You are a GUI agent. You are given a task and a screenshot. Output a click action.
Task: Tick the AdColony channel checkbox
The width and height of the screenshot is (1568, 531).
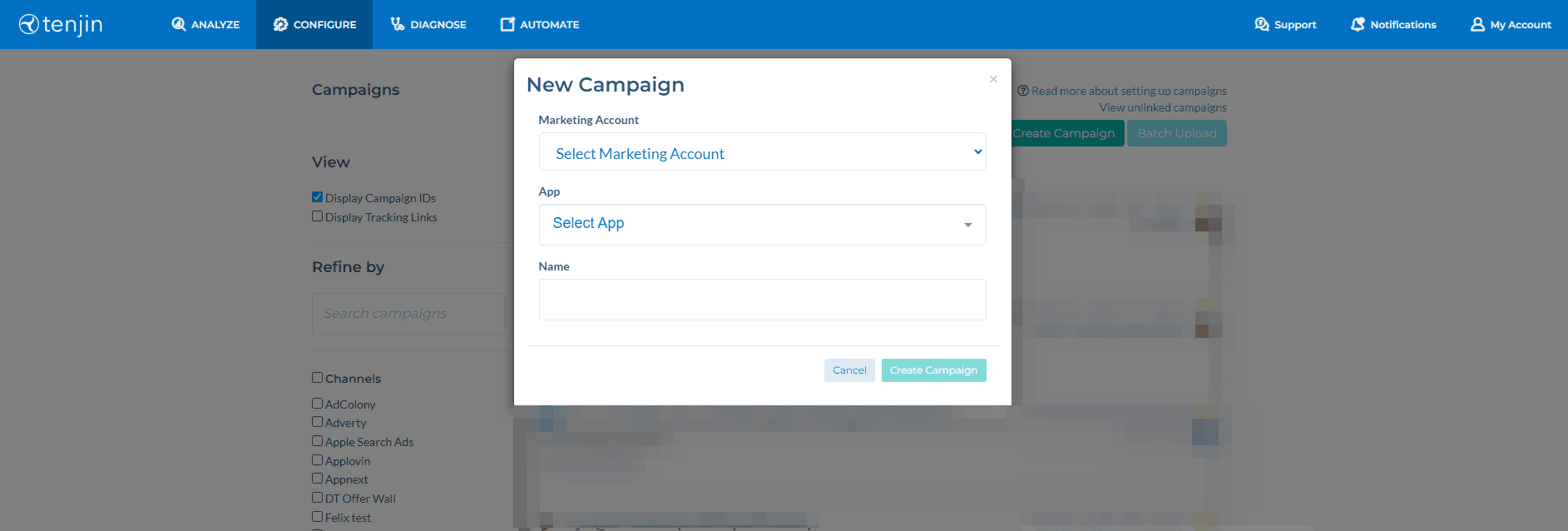318,404
